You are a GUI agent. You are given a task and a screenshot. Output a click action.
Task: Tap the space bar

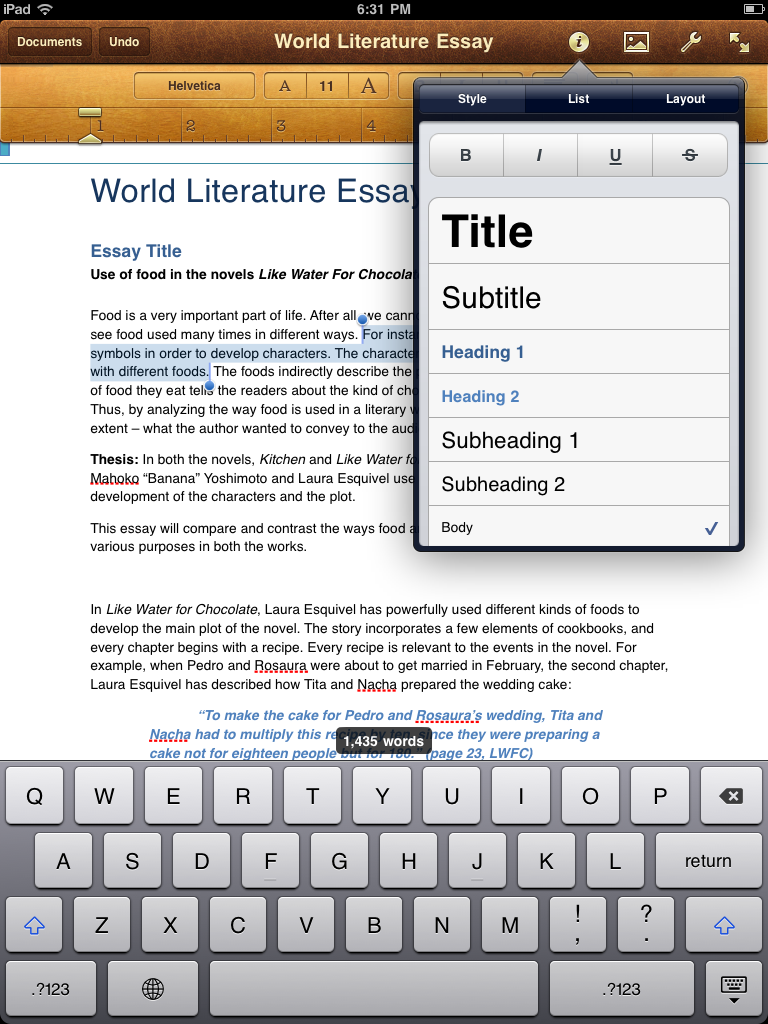tap(374, 989)
